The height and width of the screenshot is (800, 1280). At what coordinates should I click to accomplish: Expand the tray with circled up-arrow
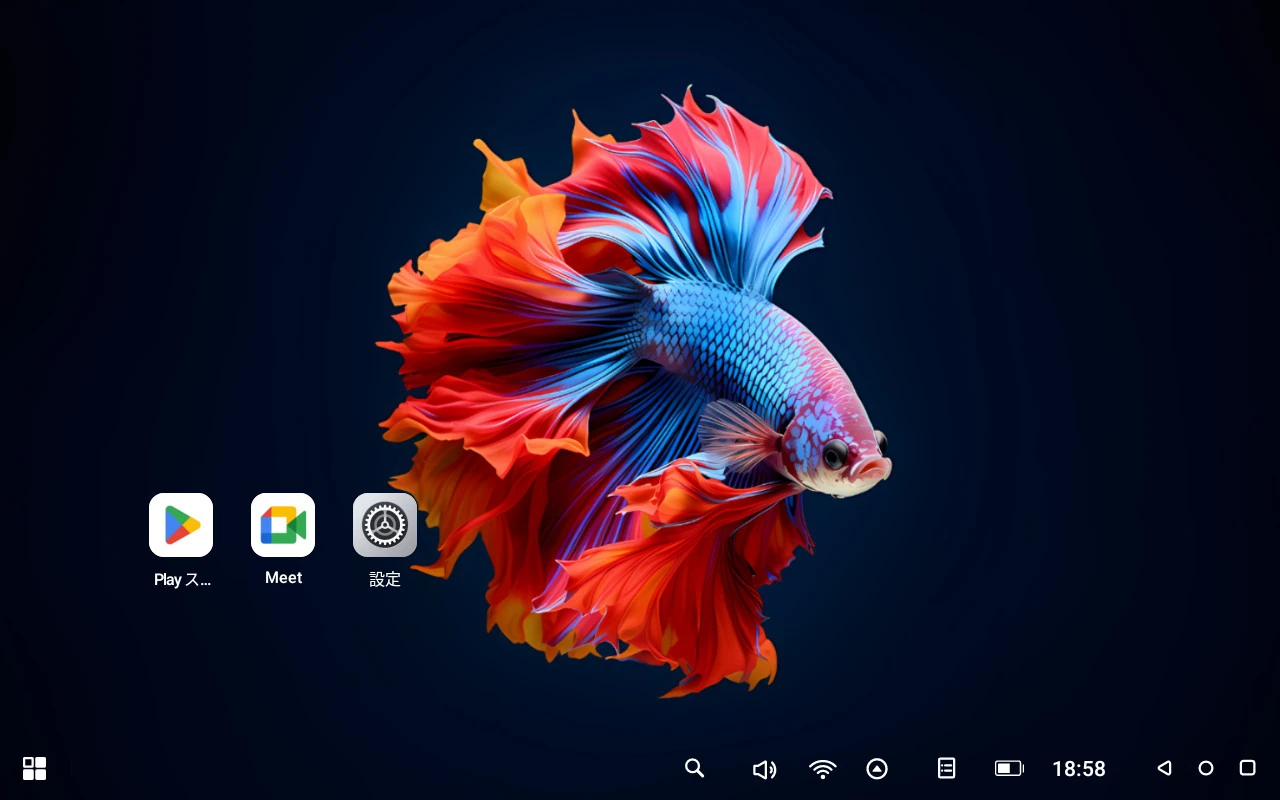[x=877, y=769]
